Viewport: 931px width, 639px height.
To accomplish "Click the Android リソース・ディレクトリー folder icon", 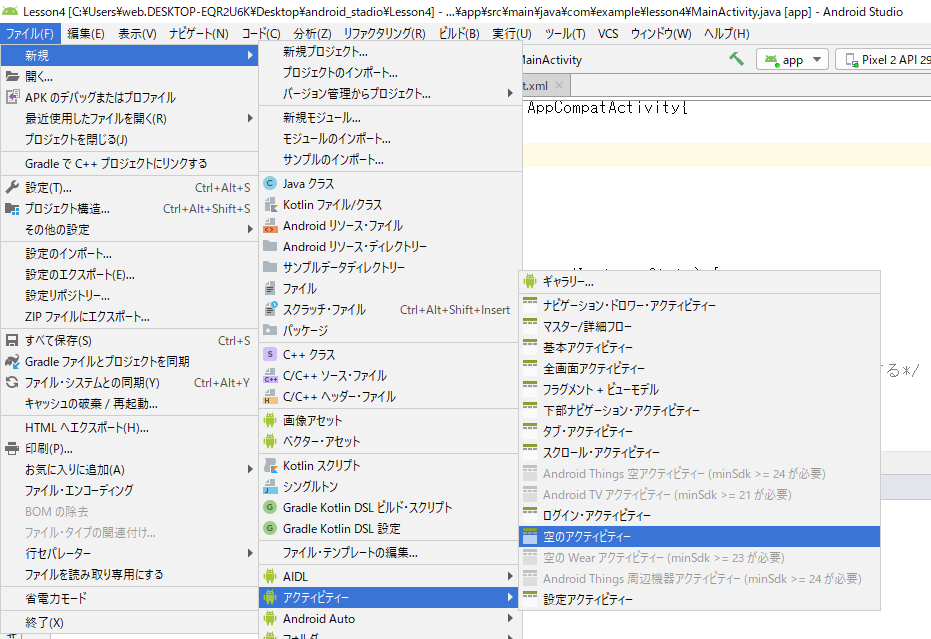I will pyautogui.click(x=270, y=246).
